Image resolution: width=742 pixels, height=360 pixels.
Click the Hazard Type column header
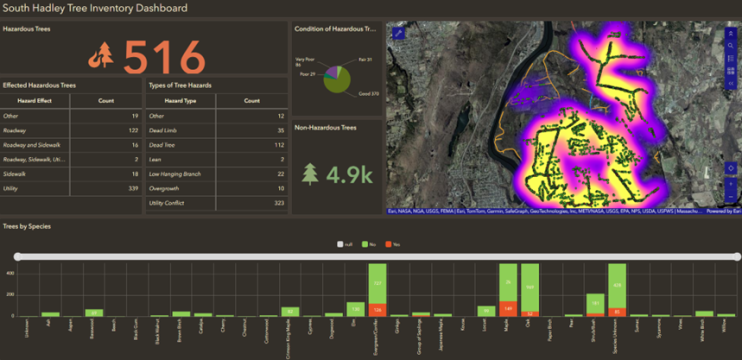pos(180,101)
